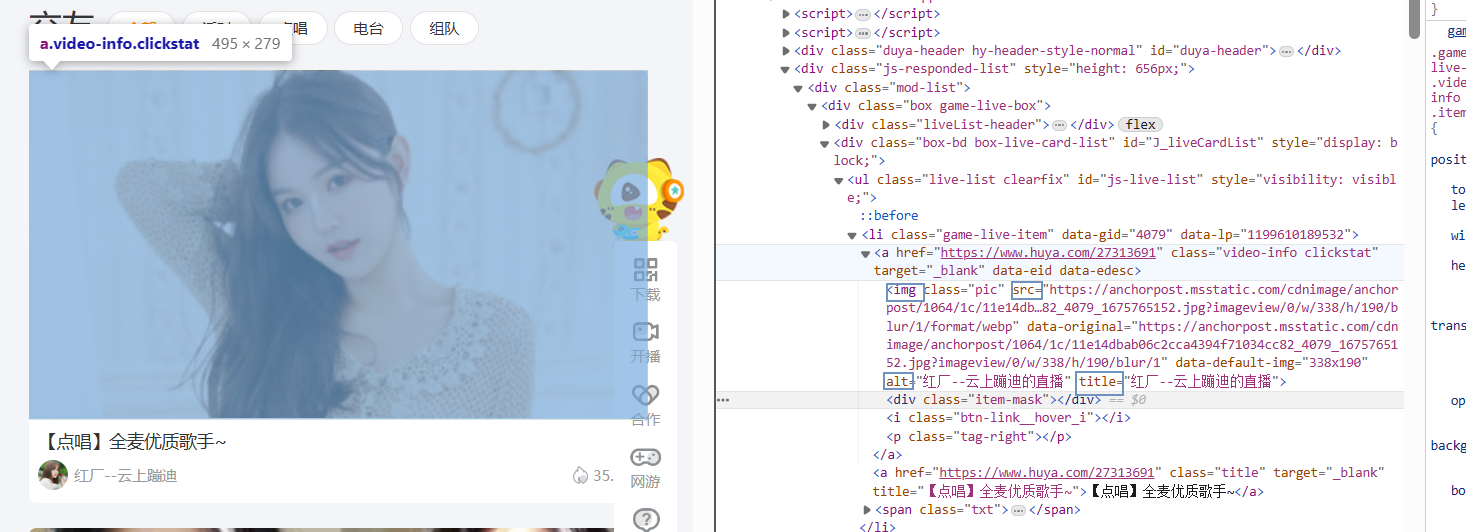The height and width of the screenshot is (532, 1466).
Task: Open the 下载 download sidebar icon
Action: point(645,270)
